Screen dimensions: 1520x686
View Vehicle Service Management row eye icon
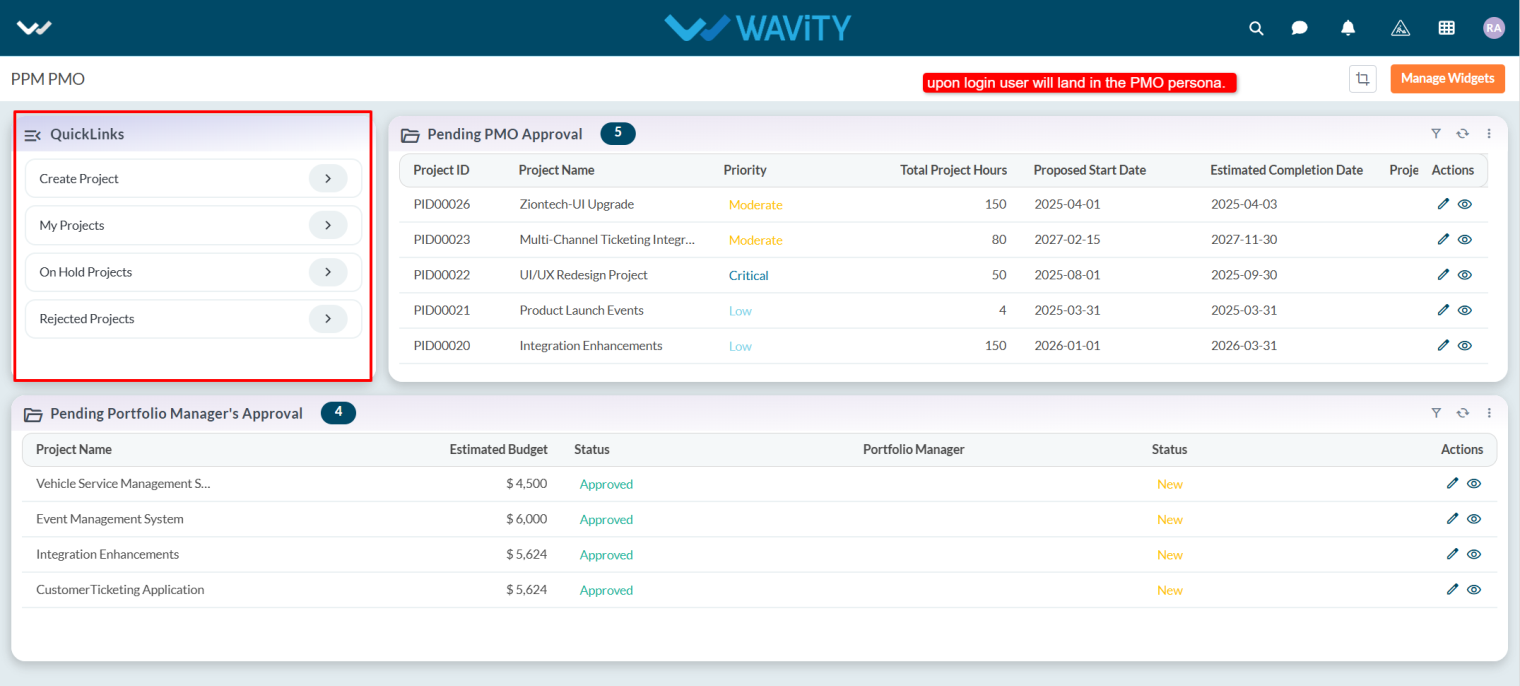point(1474,484)
